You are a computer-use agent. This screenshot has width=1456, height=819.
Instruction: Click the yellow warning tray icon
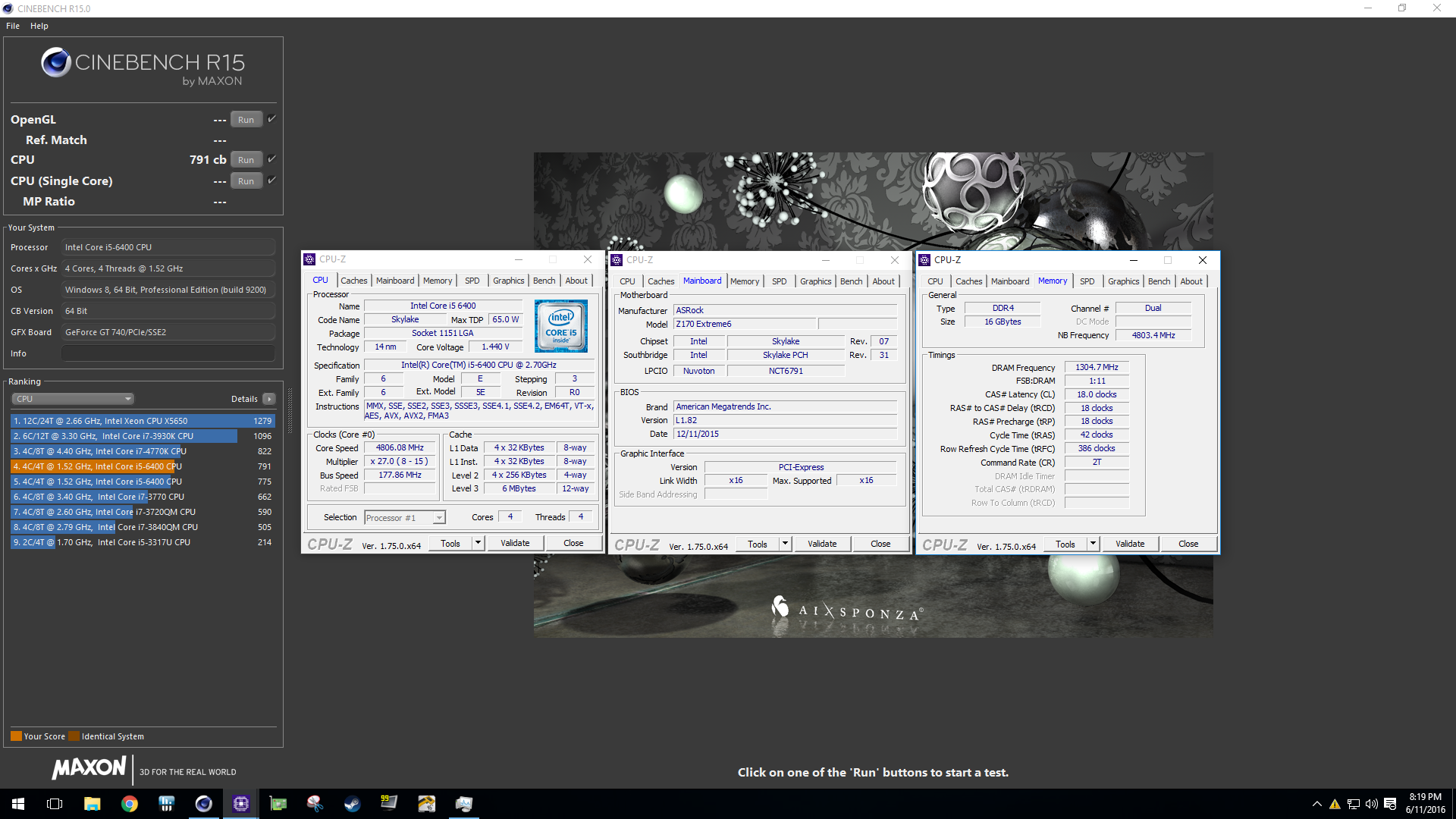pos(1335,804)
